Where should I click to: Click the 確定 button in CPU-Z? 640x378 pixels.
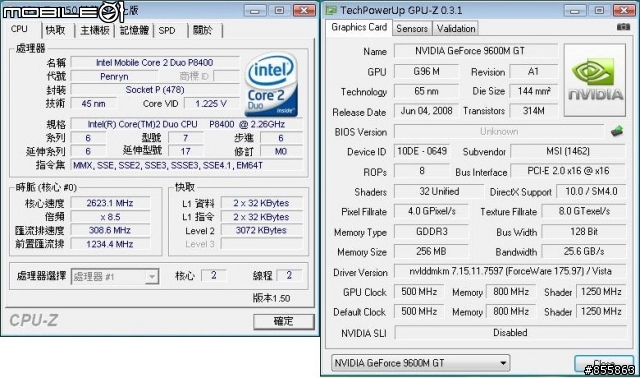point(284,322)
